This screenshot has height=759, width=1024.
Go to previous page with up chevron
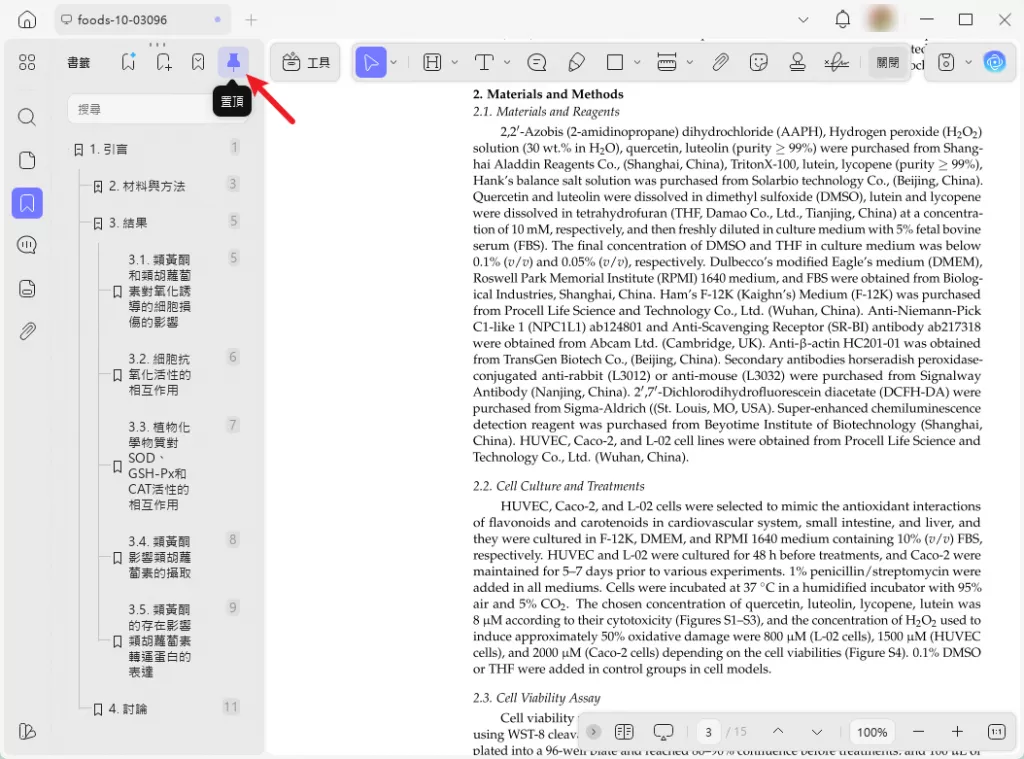[x=778, y=732]
